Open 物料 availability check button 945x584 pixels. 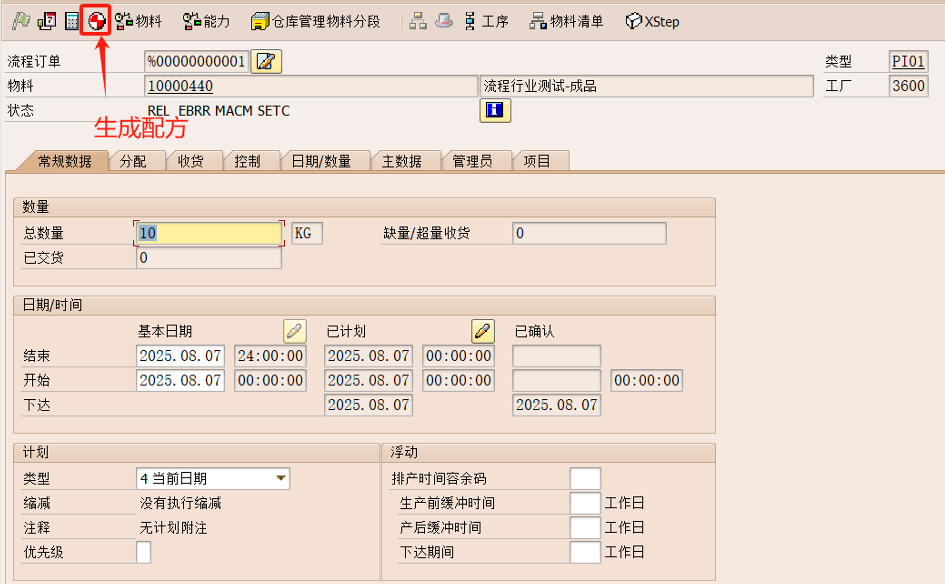pyautogui.click(x=138, y=21)
